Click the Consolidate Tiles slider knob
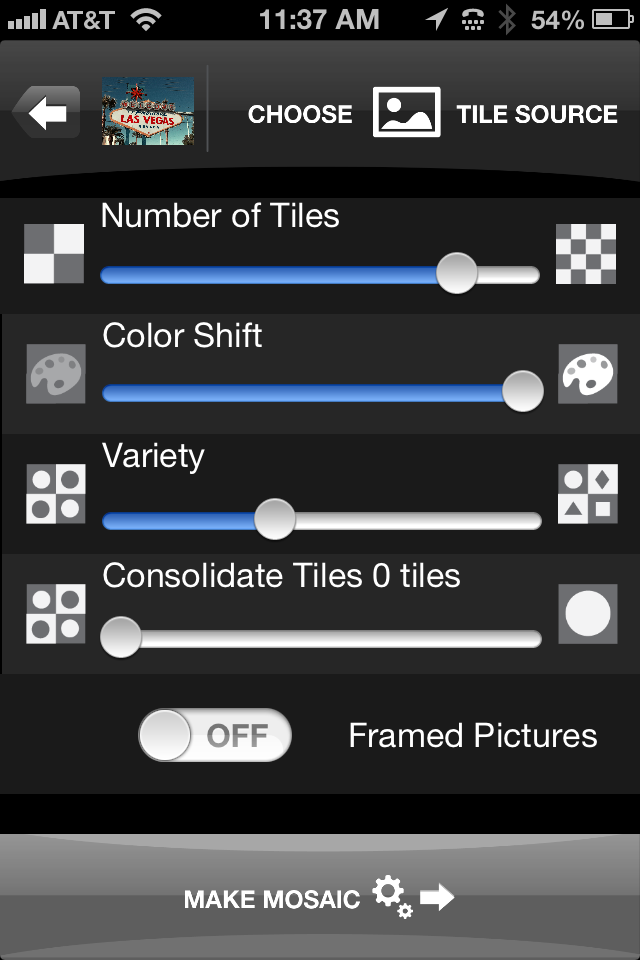This screenshot has height=960, width=640. (x=121, y=637)
